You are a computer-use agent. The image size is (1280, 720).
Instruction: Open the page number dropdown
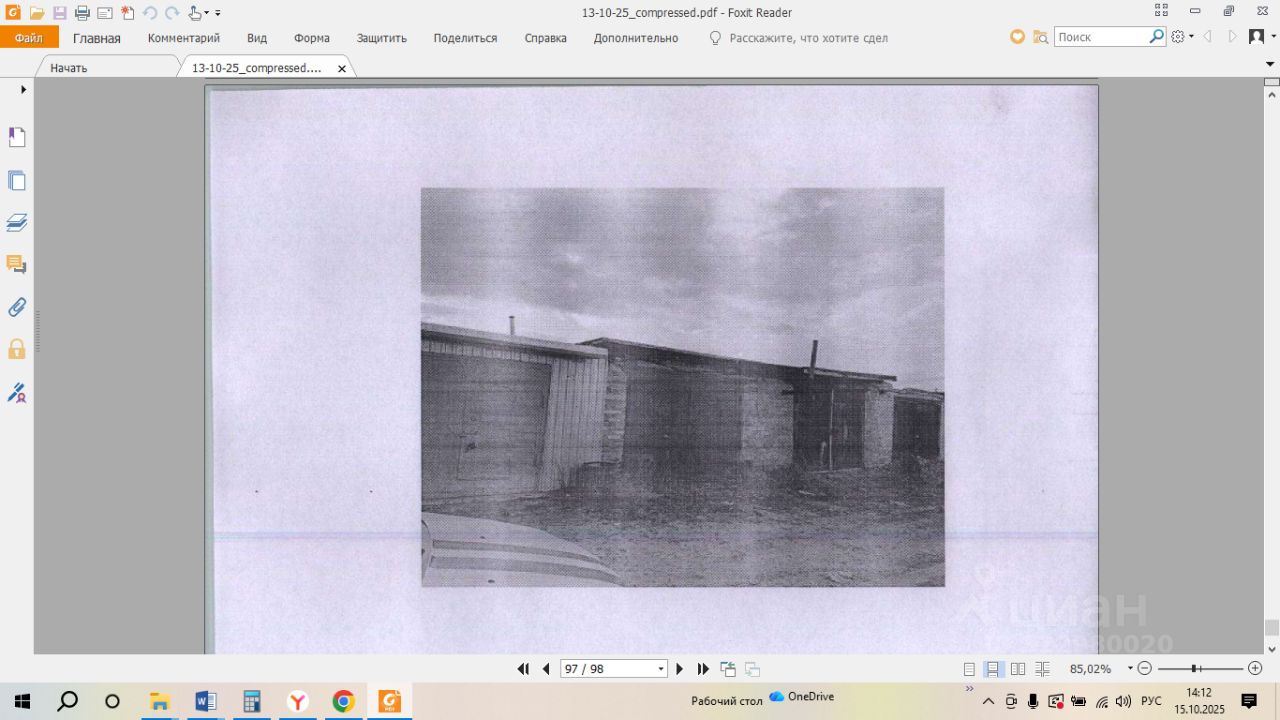click(661, 669)
